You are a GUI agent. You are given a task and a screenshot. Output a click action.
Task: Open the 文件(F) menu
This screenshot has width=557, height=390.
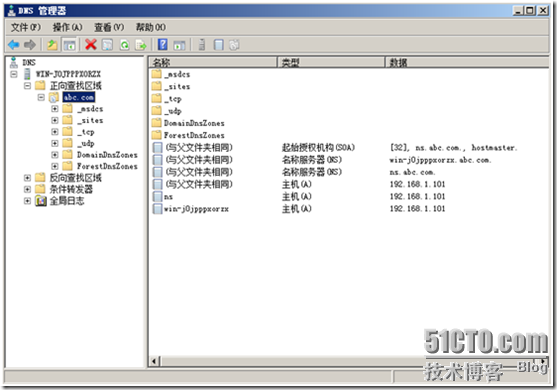26,27
